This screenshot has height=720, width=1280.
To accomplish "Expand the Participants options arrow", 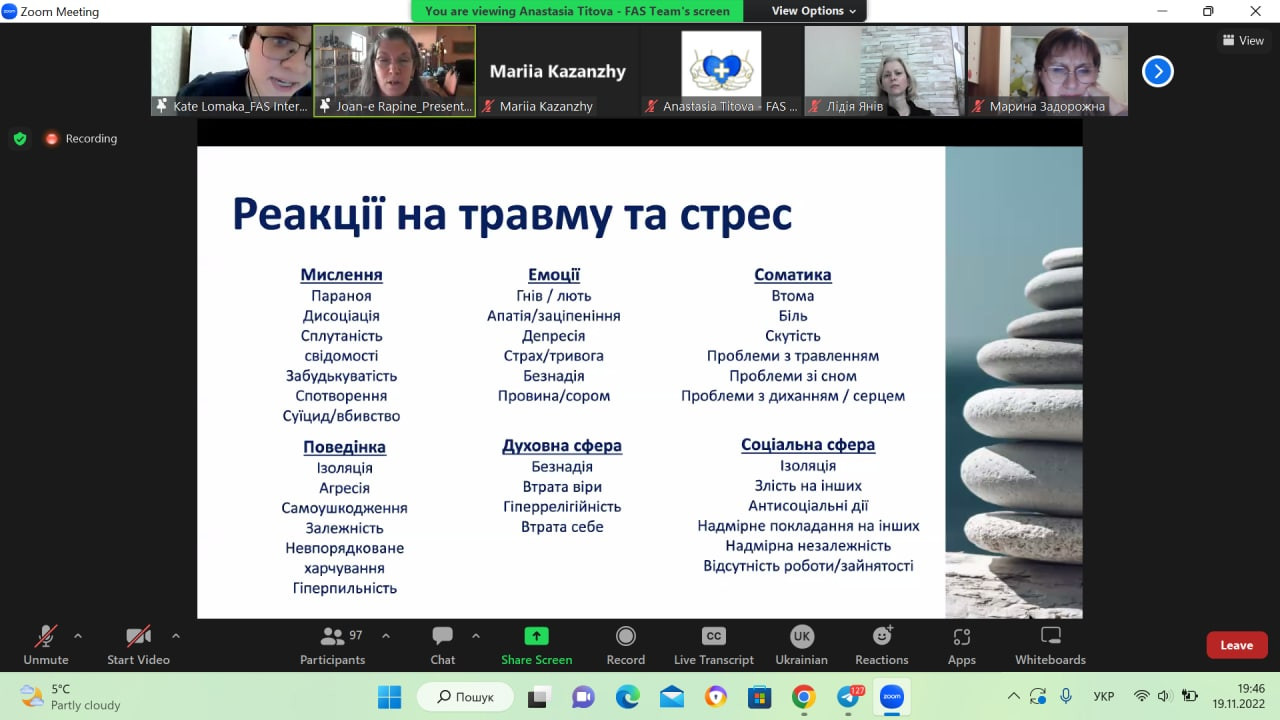I will (386, 635).
